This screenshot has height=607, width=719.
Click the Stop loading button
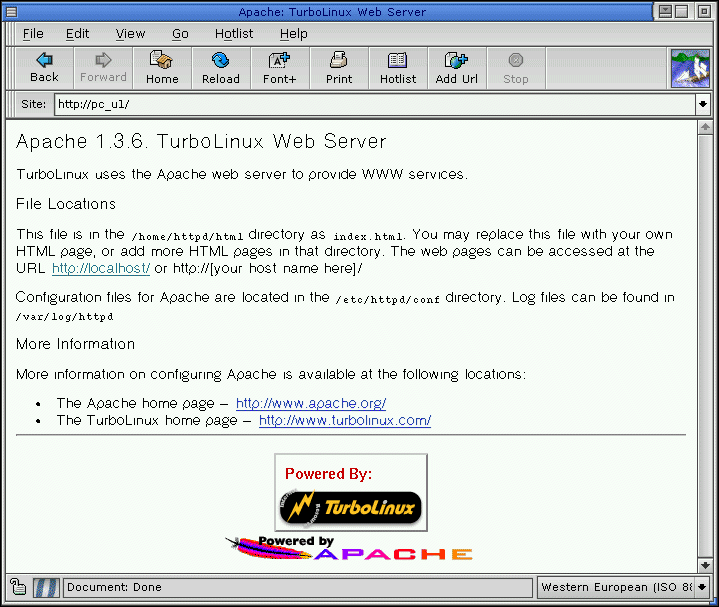[x=515, y=68]
